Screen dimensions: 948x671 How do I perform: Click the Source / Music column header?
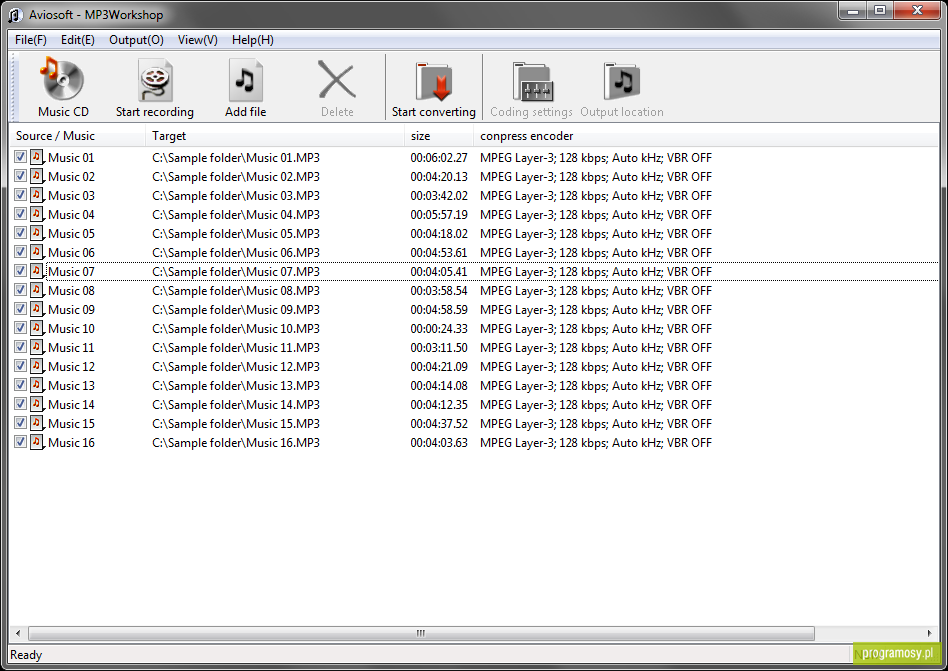(77, 136)
